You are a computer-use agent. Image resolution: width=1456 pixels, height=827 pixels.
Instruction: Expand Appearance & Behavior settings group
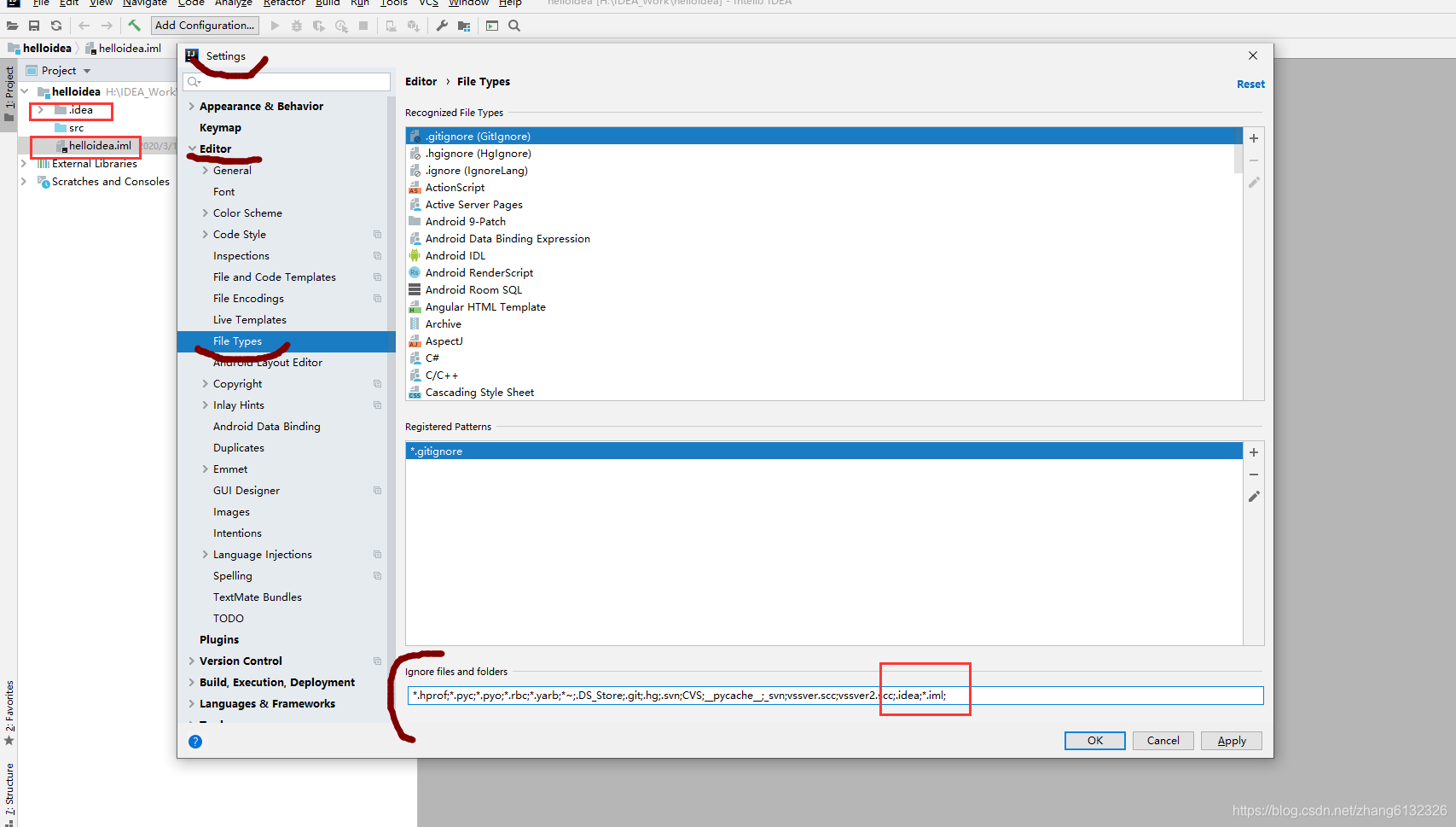(191, 107)
